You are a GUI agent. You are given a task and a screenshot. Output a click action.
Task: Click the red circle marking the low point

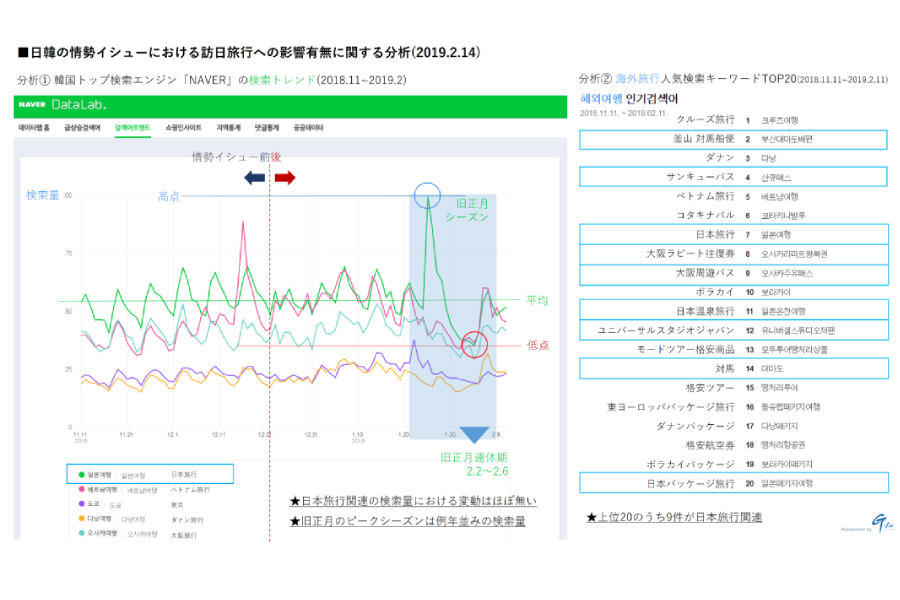tap(475, 344)
